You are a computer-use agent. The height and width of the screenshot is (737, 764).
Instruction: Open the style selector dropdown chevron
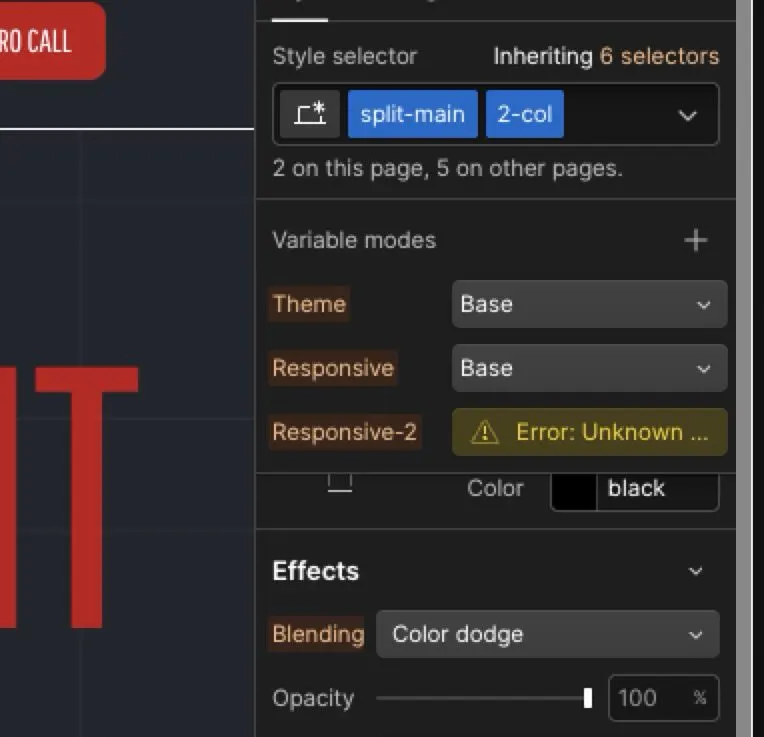pos(688,115)
